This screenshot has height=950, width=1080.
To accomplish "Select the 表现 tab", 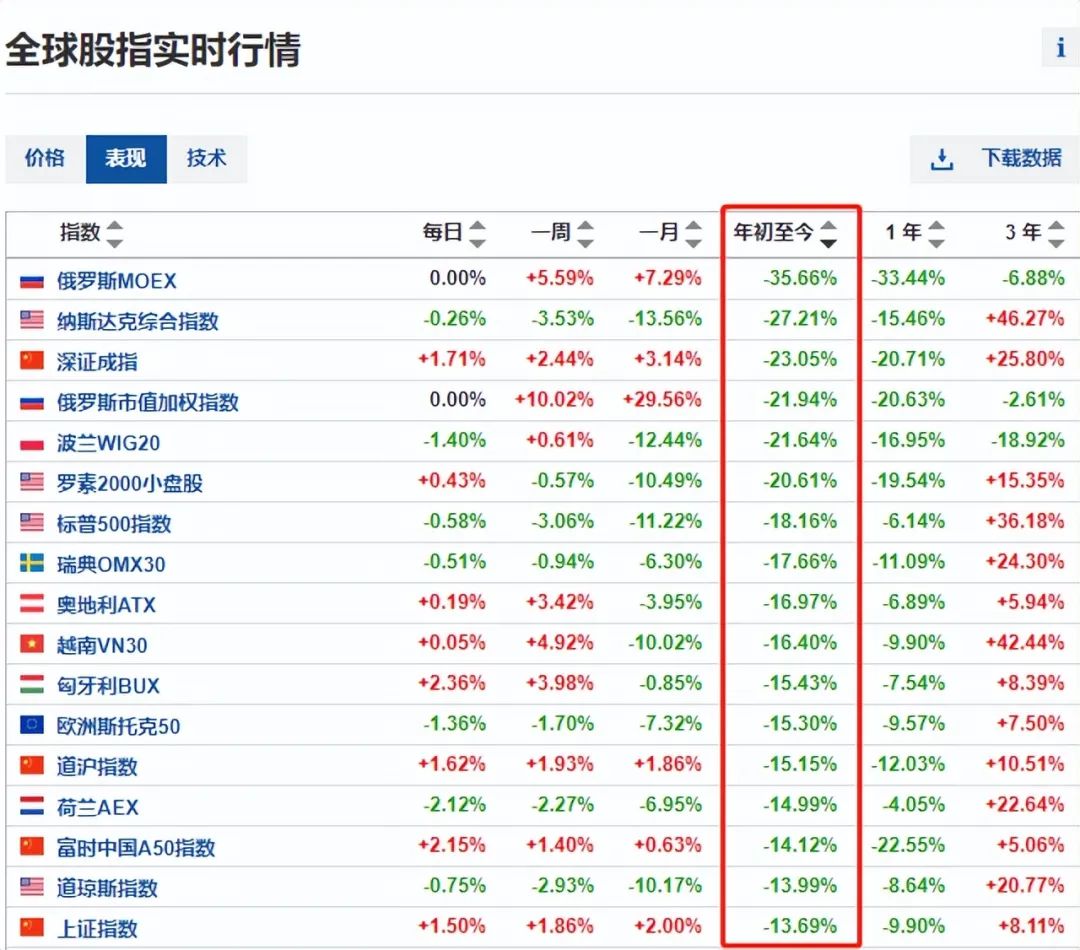I will [x=126, y=159].
